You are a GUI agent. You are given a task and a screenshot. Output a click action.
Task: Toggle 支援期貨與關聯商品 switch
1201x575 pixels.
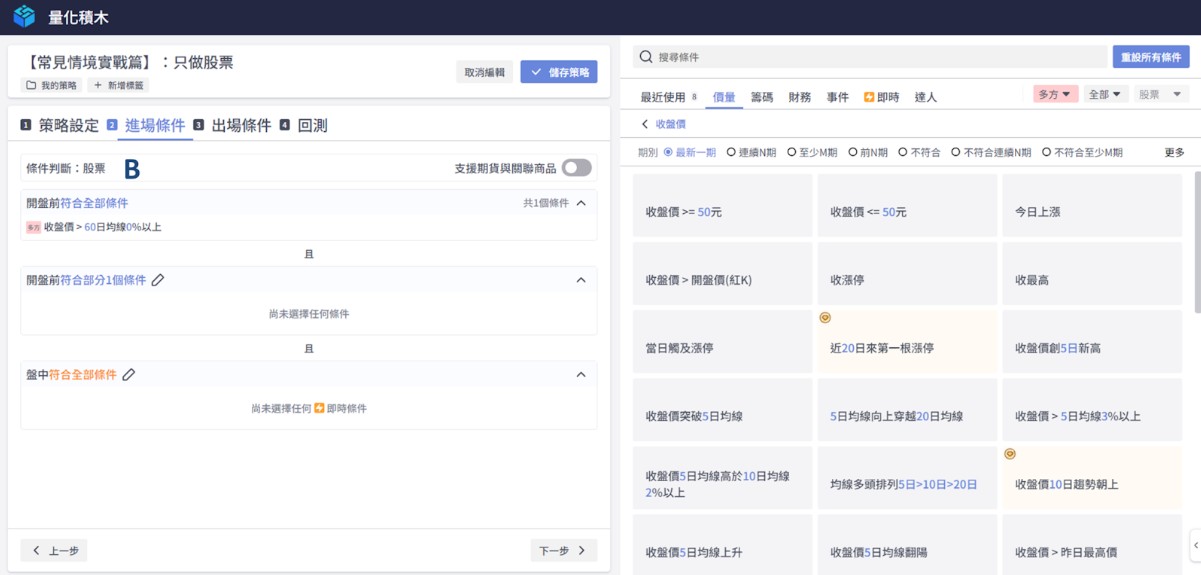(x=576, y=168)
